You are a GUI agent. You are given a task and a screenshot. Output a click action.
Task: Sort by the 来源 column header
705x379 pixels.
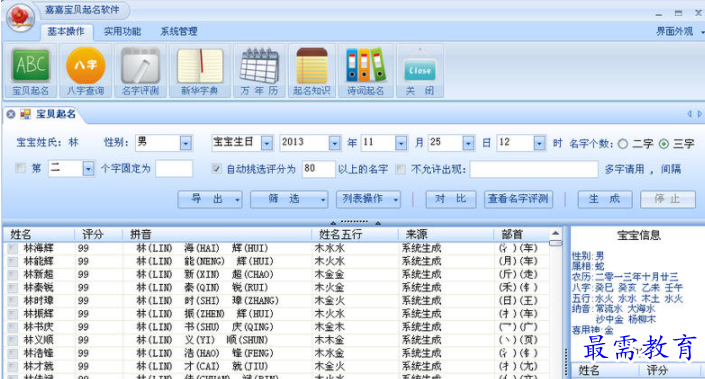pos(446,234)
